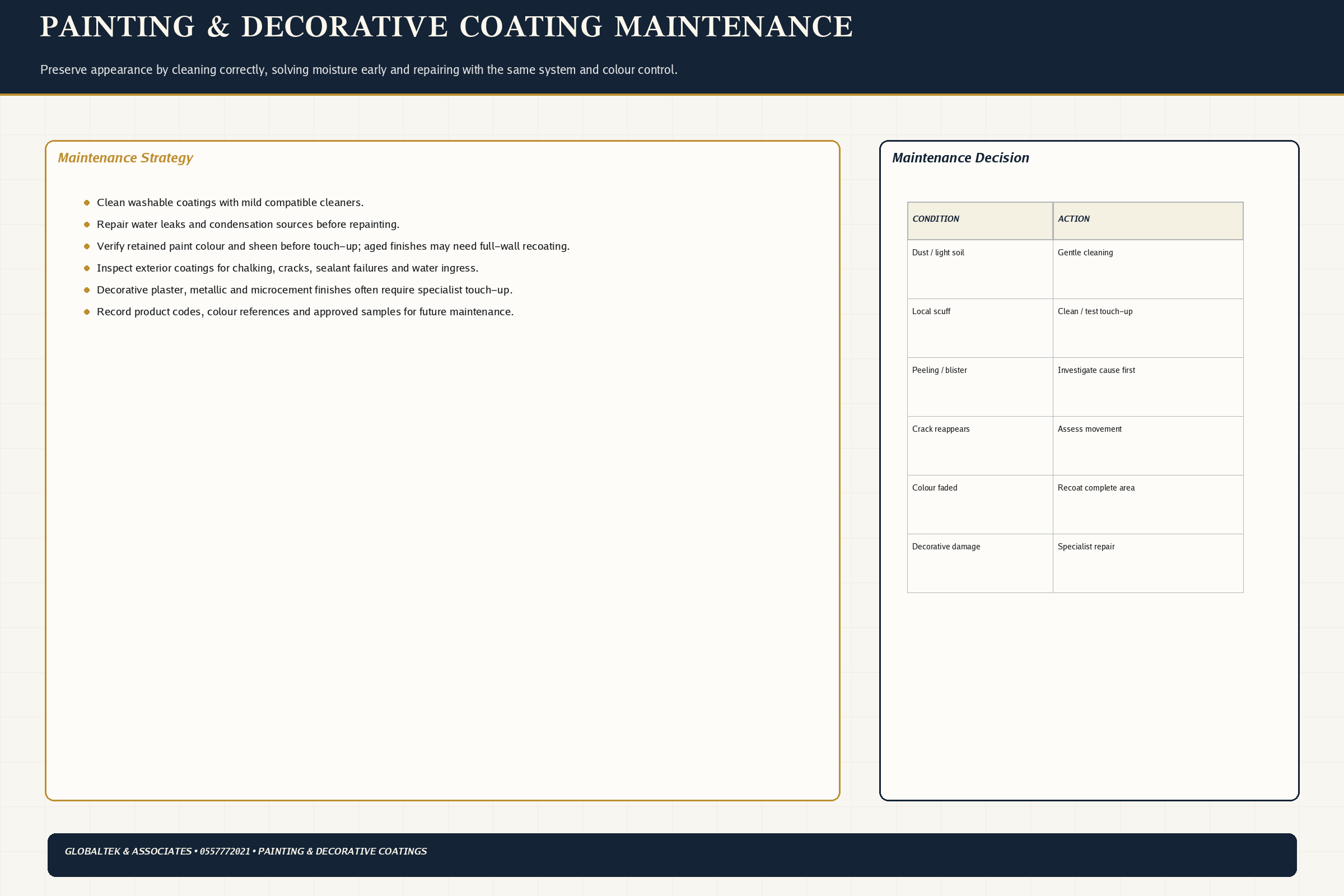Click bullet 'Verify retained paint colour and sheen'
The width and height of the screenshot is (1344, 896).
333,246
